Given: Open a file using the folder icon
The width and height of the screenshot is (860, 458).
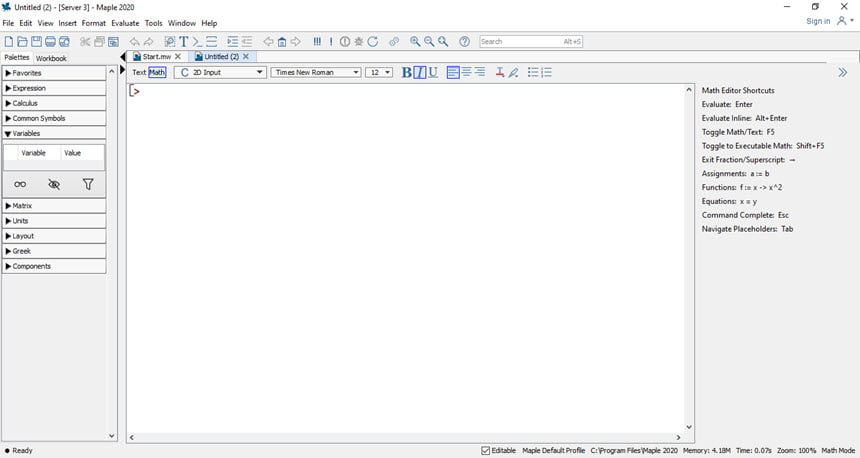Looking at the screenshot, I should (x=22, y=42).
